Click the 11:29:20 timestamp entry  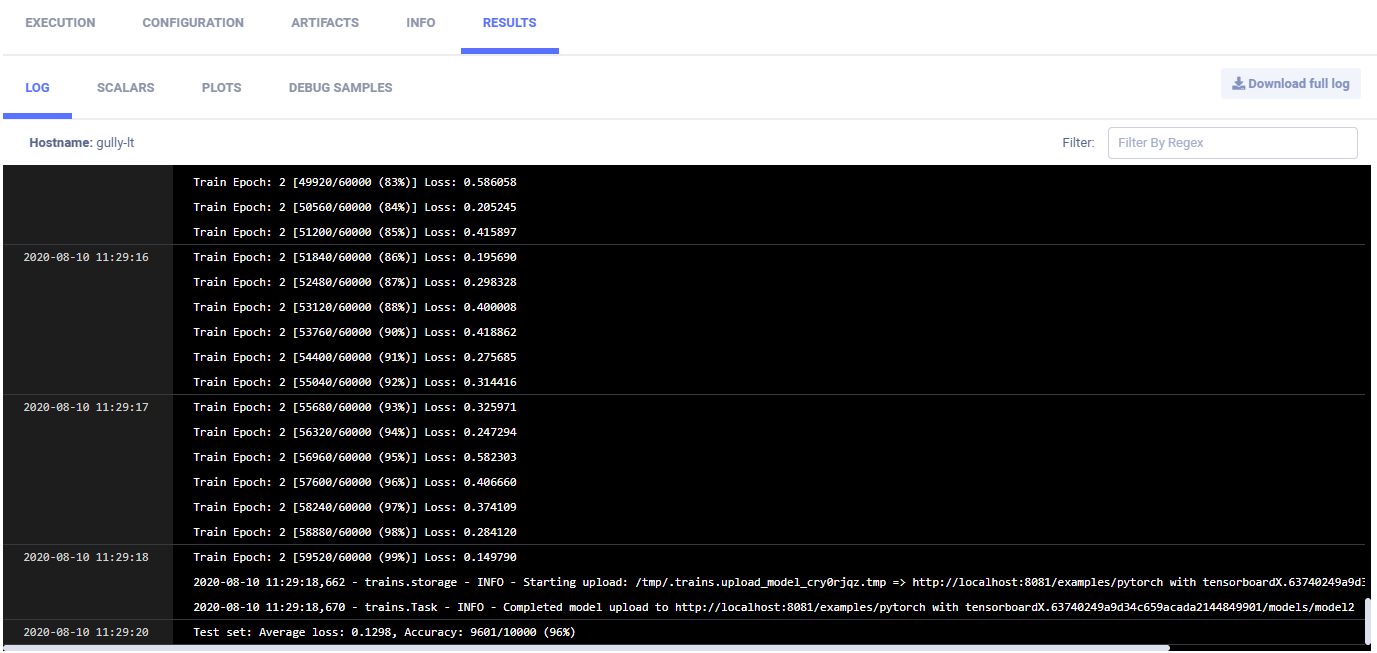click(x=86, y=633)
